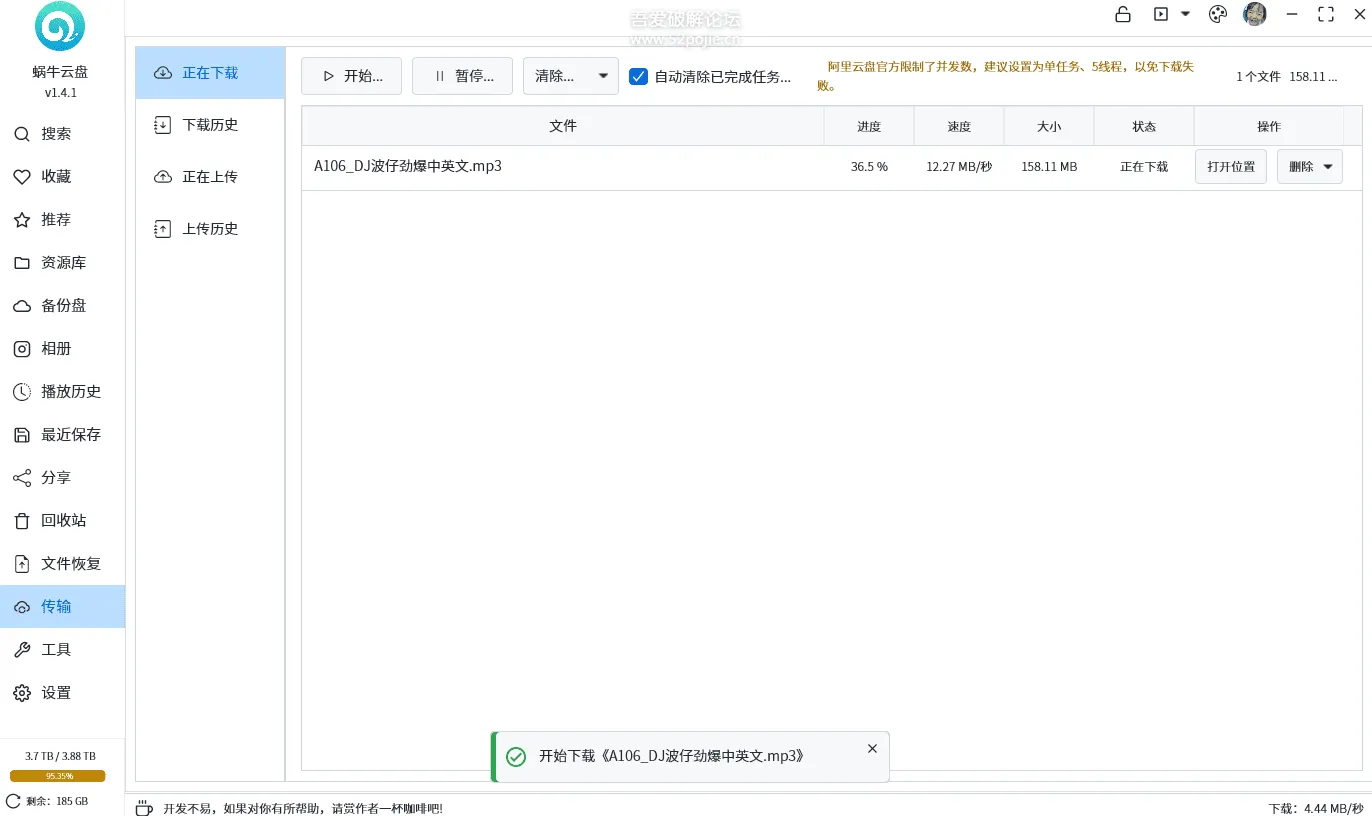Click the 开始 start button
Viewport: 1372px width, 816px height.
click(x=351, y=76)
